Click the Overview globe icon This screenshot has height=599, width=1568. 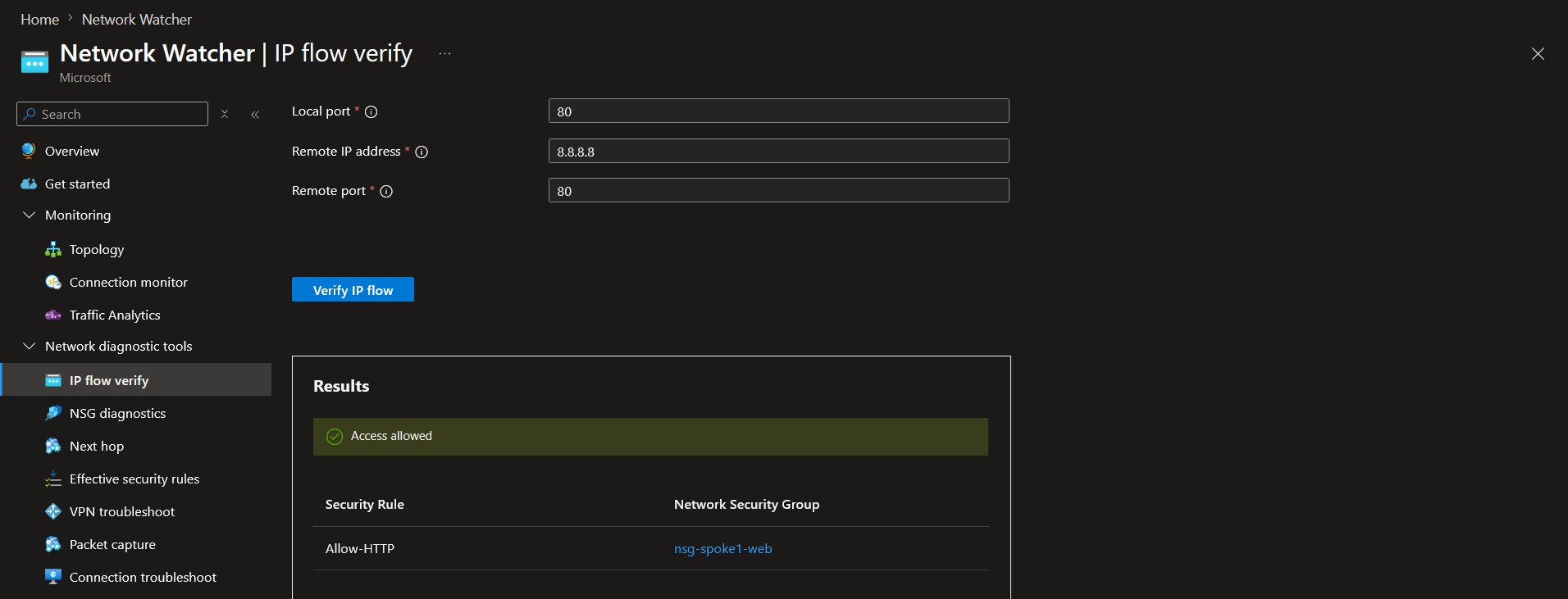coord(29,151)
